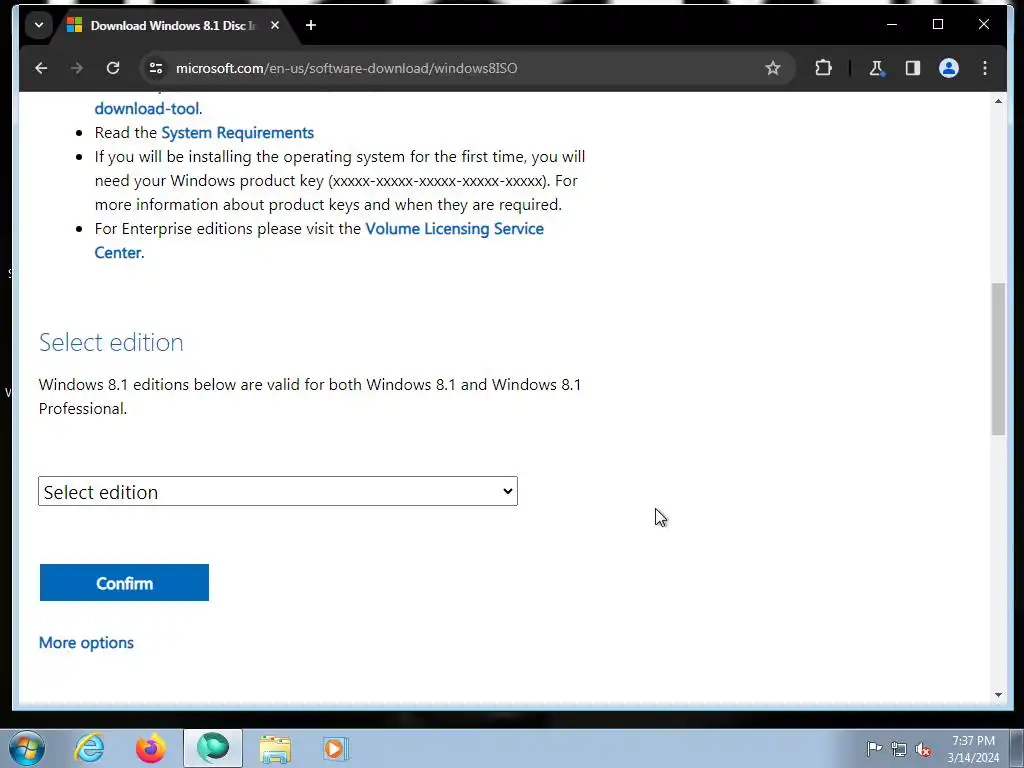Open Chrome Labs flask icon
The image size is (1024, 768).
click(x=876, y=68)
